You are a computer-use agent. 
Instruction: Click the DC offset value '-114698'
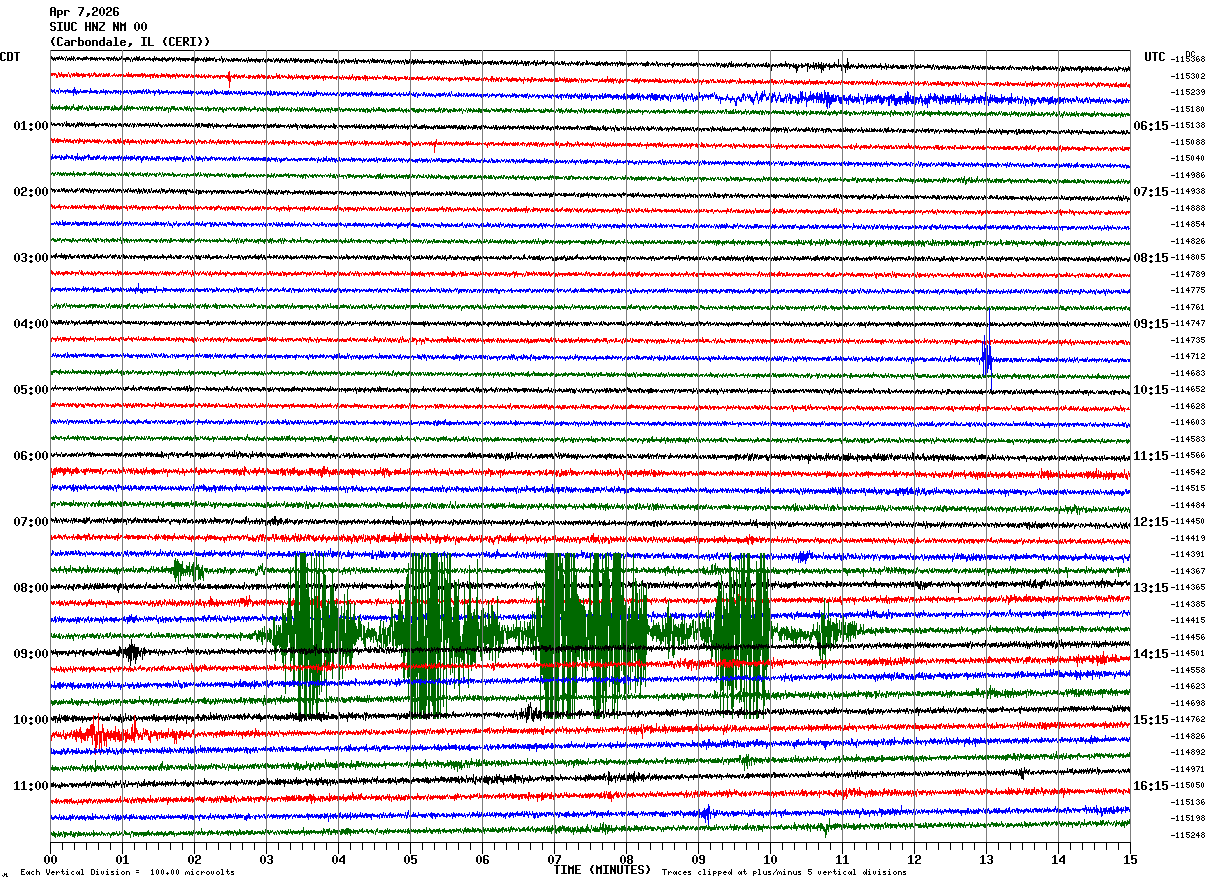(1188, 703)
